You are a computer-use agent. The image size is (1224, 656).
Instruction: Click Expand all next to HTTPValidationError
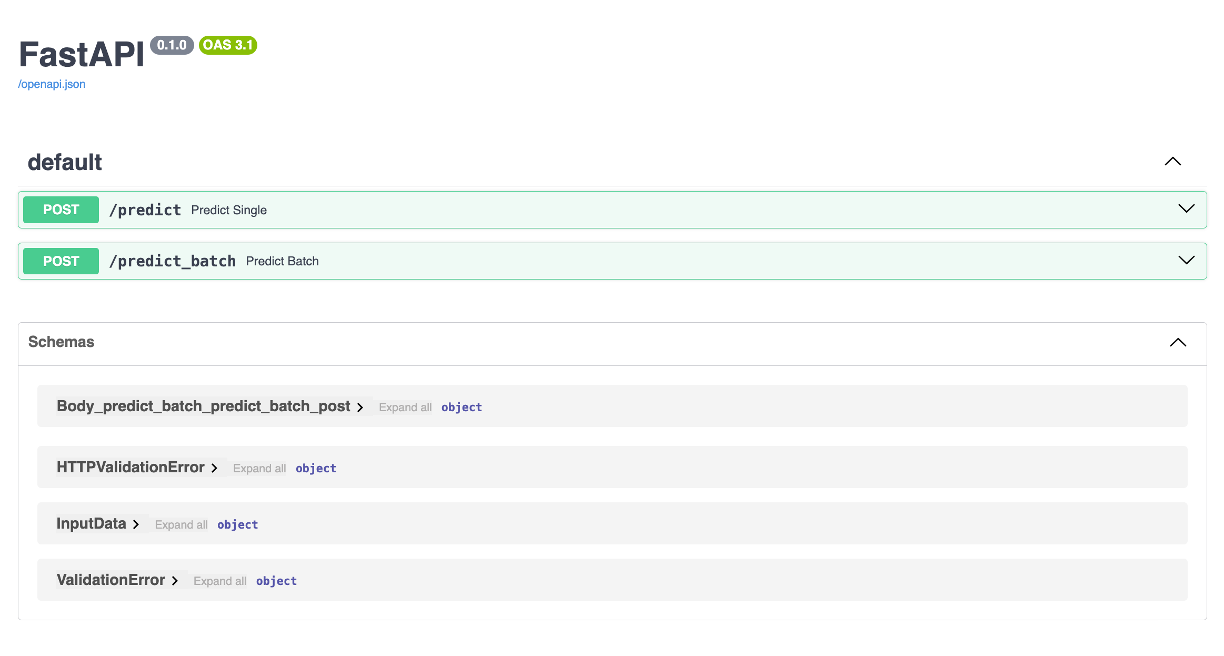pyautogui.click(x=259, y=468)
